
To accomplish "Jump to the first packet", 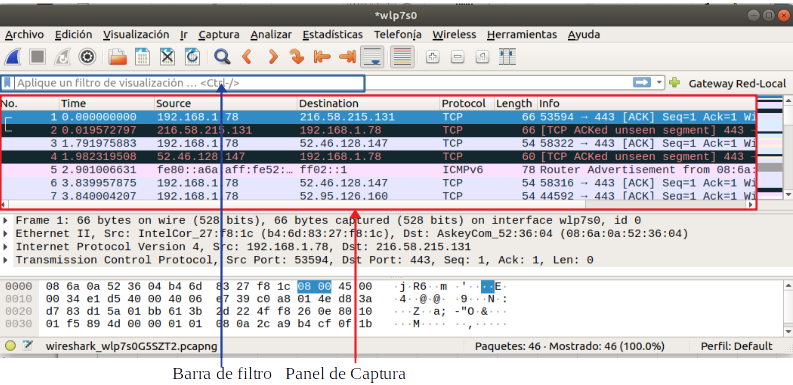I will [322, 57].
